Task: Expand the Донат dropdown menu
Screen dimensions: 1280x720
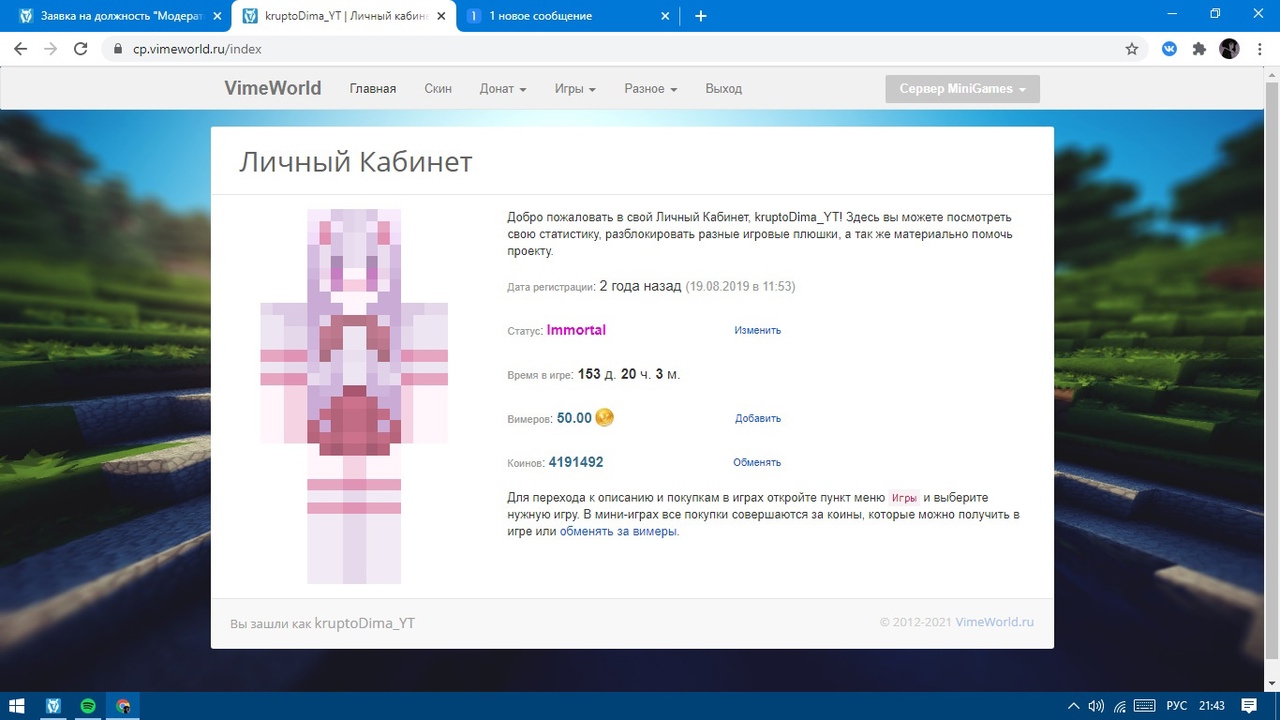Action: (x=503, y=88)
